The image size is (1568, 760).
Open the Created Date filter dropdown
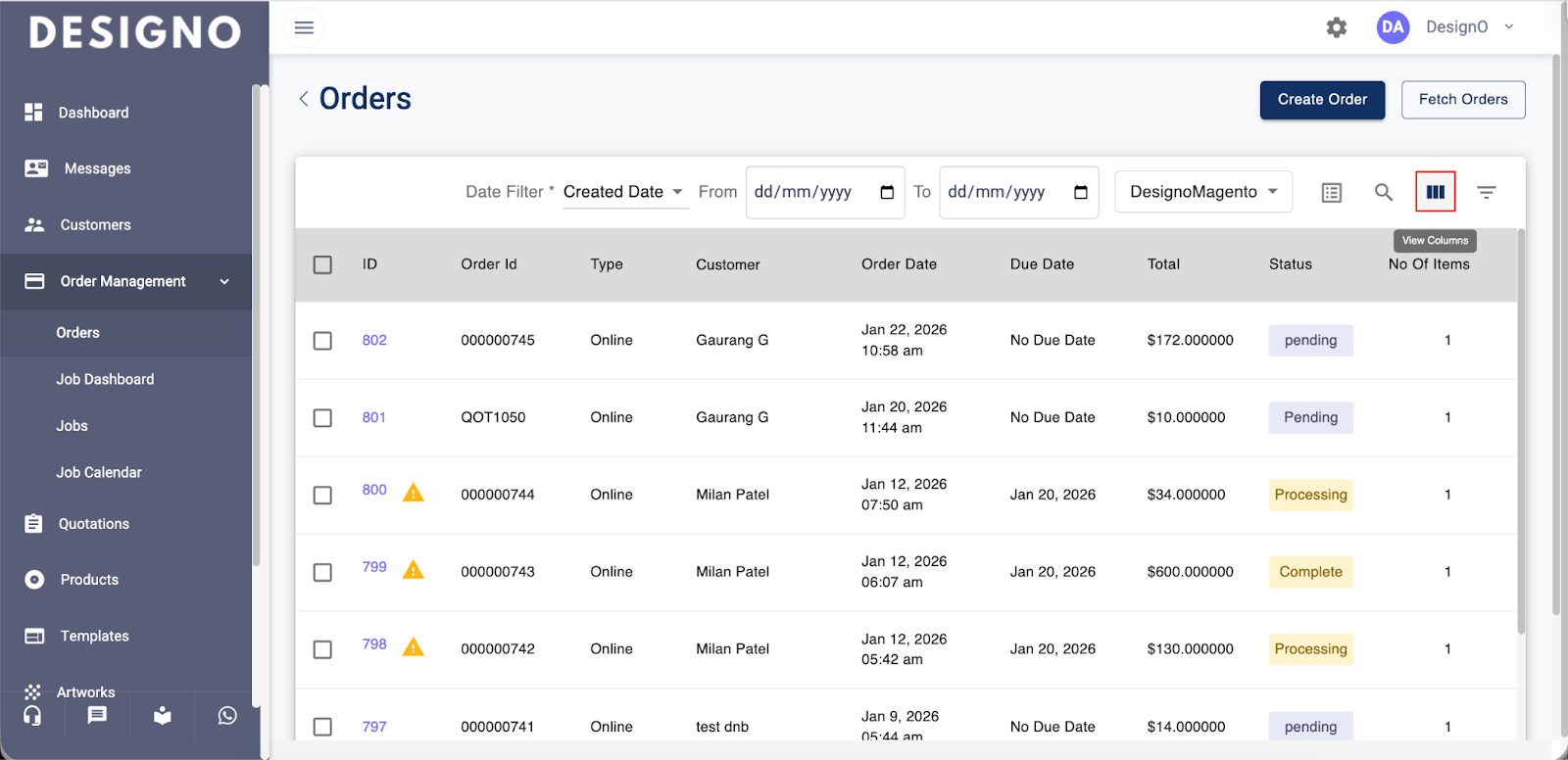tap(623, 192)
